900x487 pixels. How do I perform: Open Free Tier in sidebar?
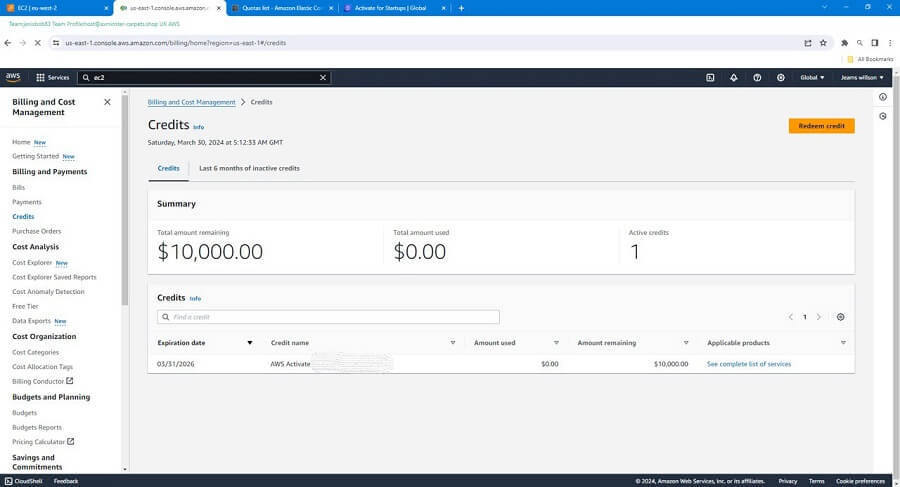pyautogui.click(x=25, y=306)
